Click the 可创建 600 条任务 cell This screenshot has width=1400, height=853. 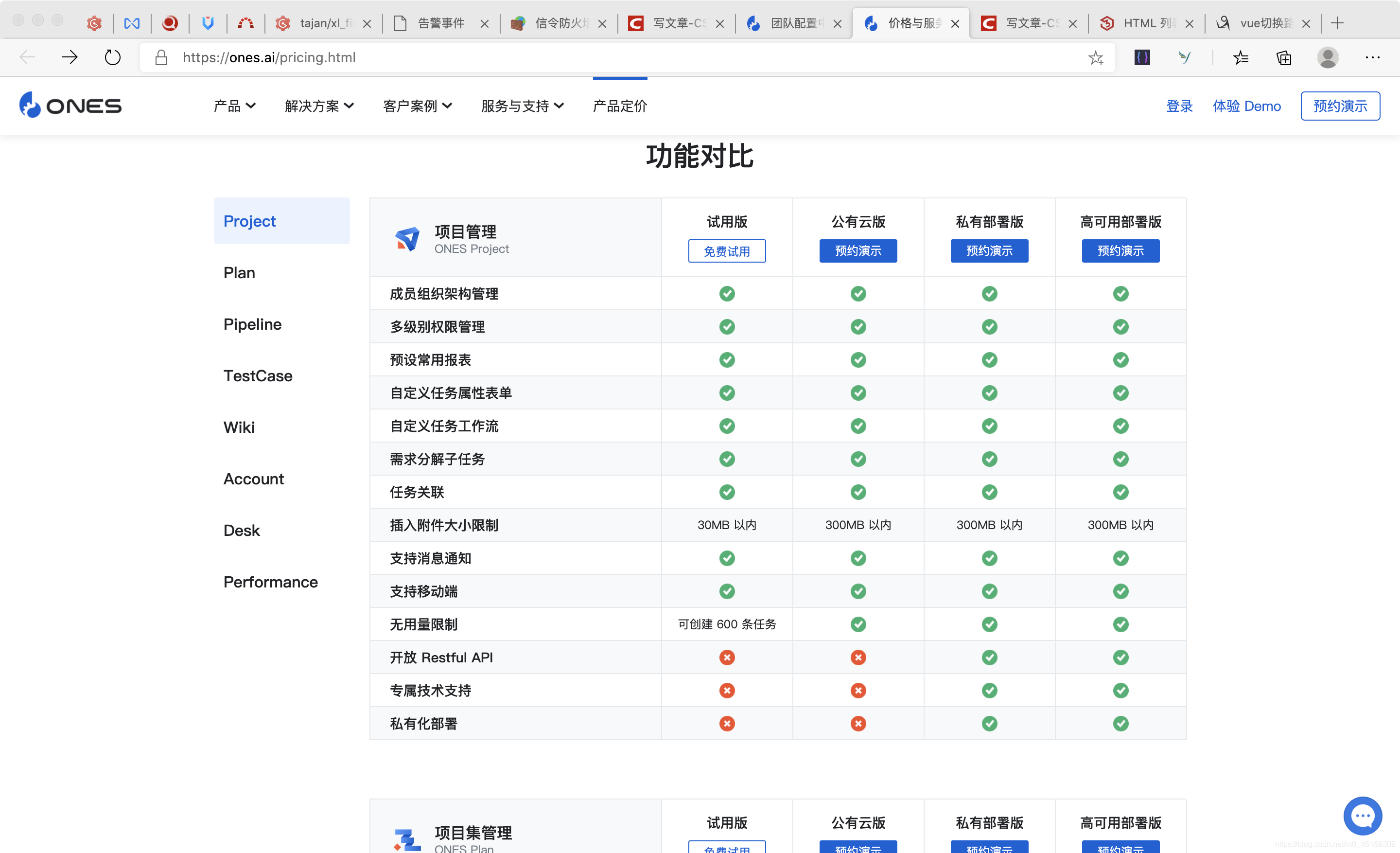tap(727, 624)
